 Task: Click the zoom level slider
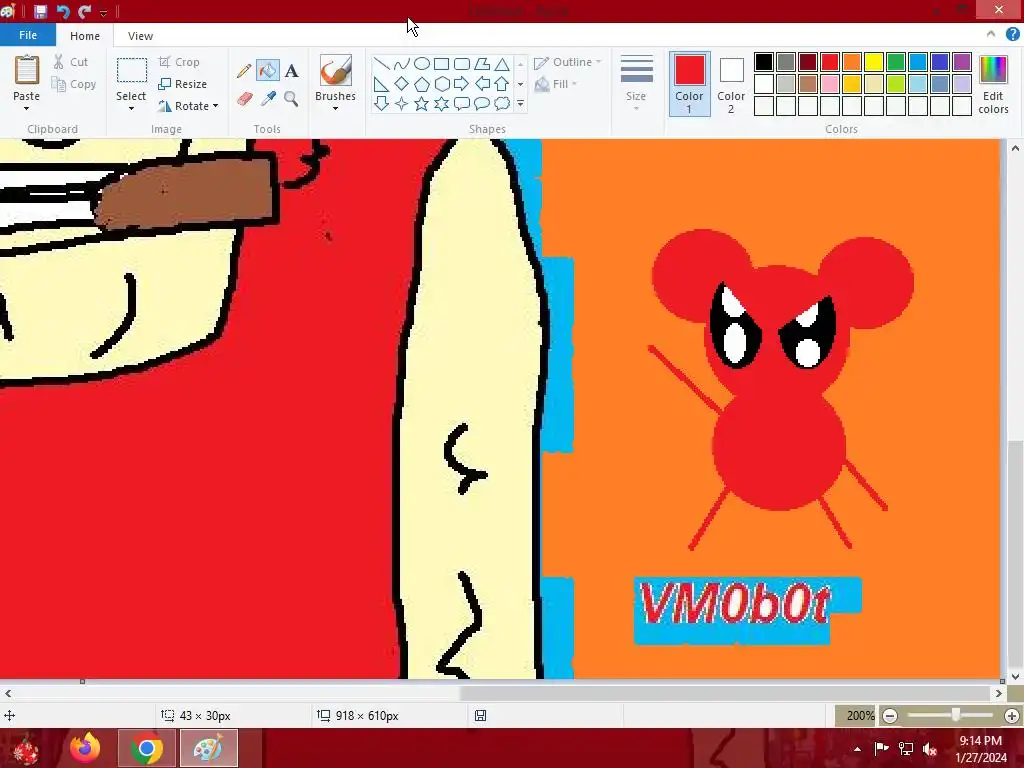click(x=955, y=716)
